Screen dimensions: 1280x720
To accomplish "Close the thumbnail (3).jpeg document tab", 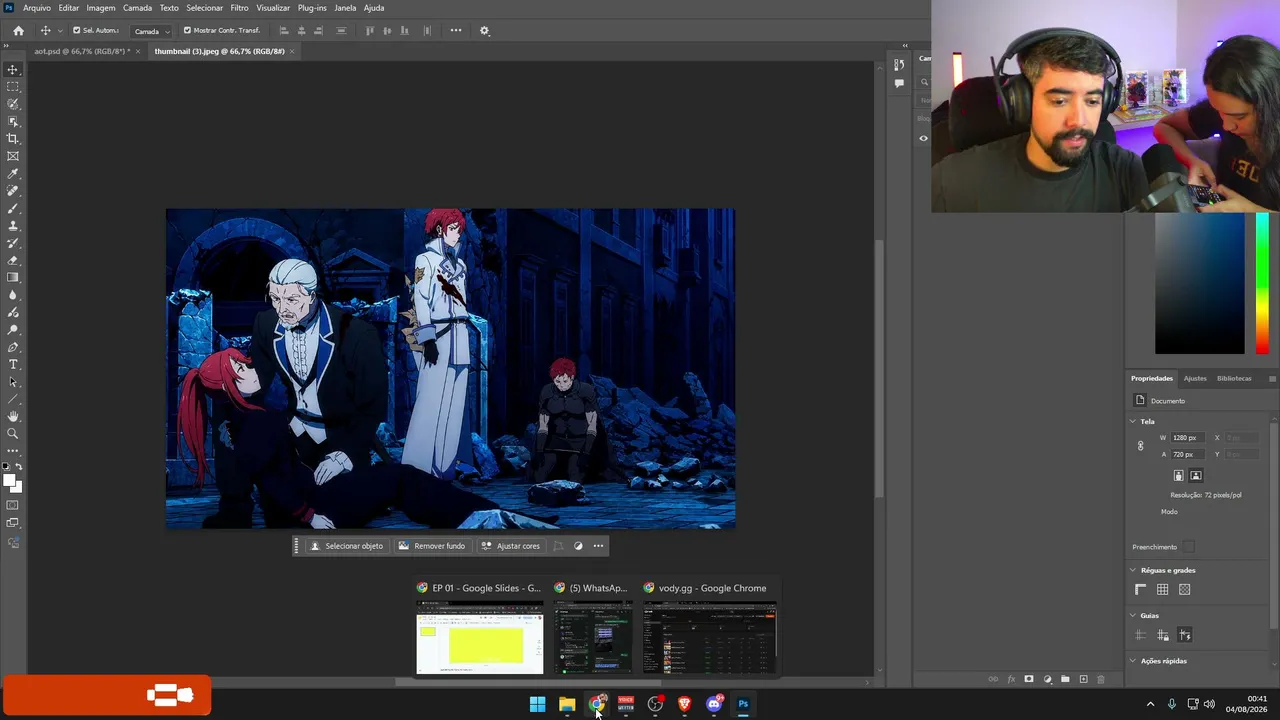I will [292, 51].
